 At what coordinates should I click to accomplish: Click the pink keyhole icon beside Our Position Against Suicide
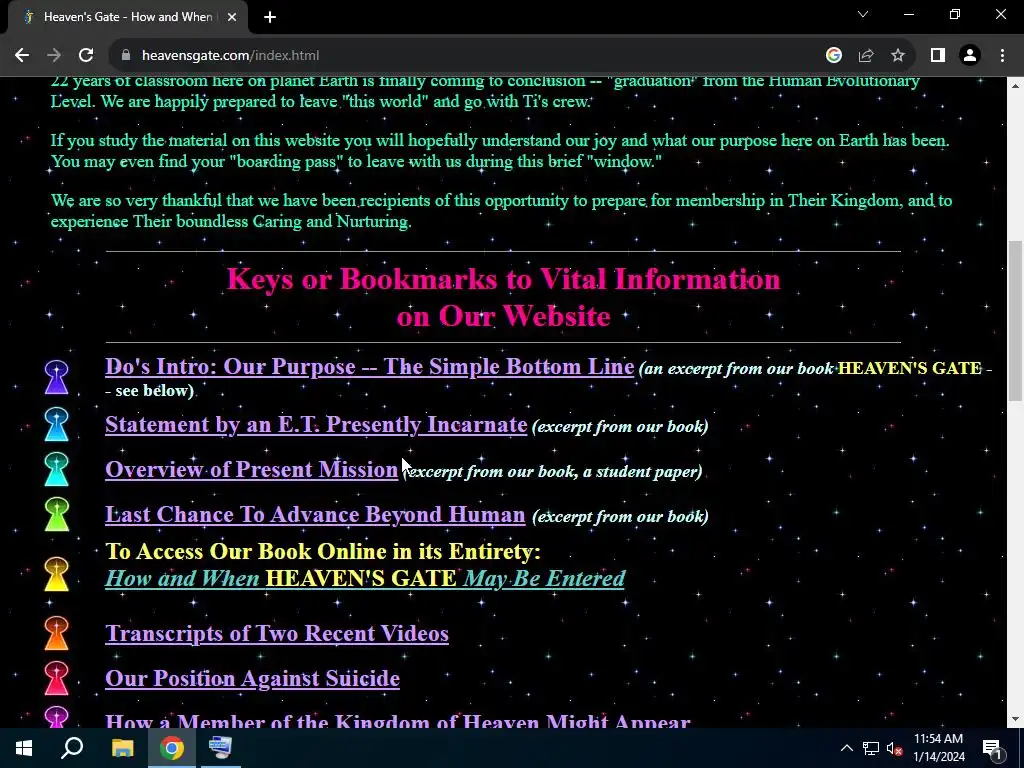pyautogui.click(x=57, y=678)
